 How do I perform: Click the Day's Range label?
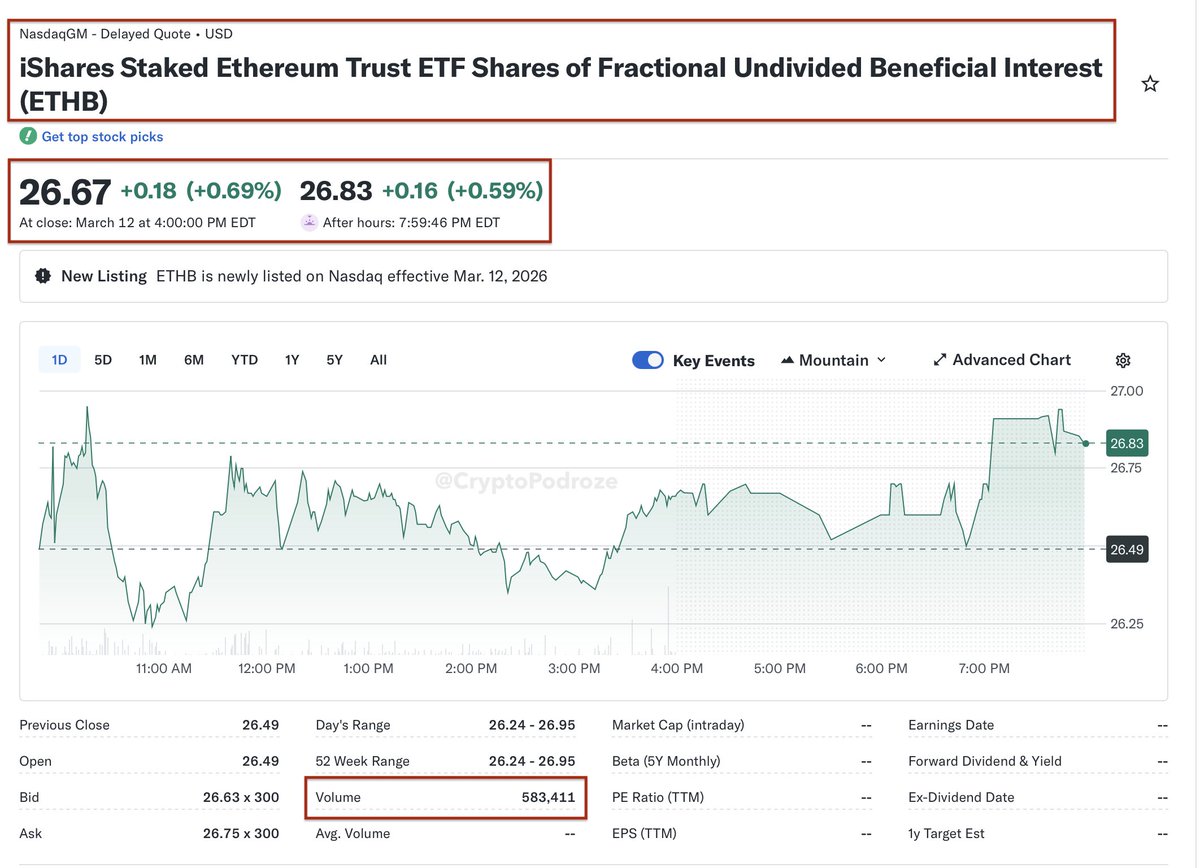click(x=353, y=725)
